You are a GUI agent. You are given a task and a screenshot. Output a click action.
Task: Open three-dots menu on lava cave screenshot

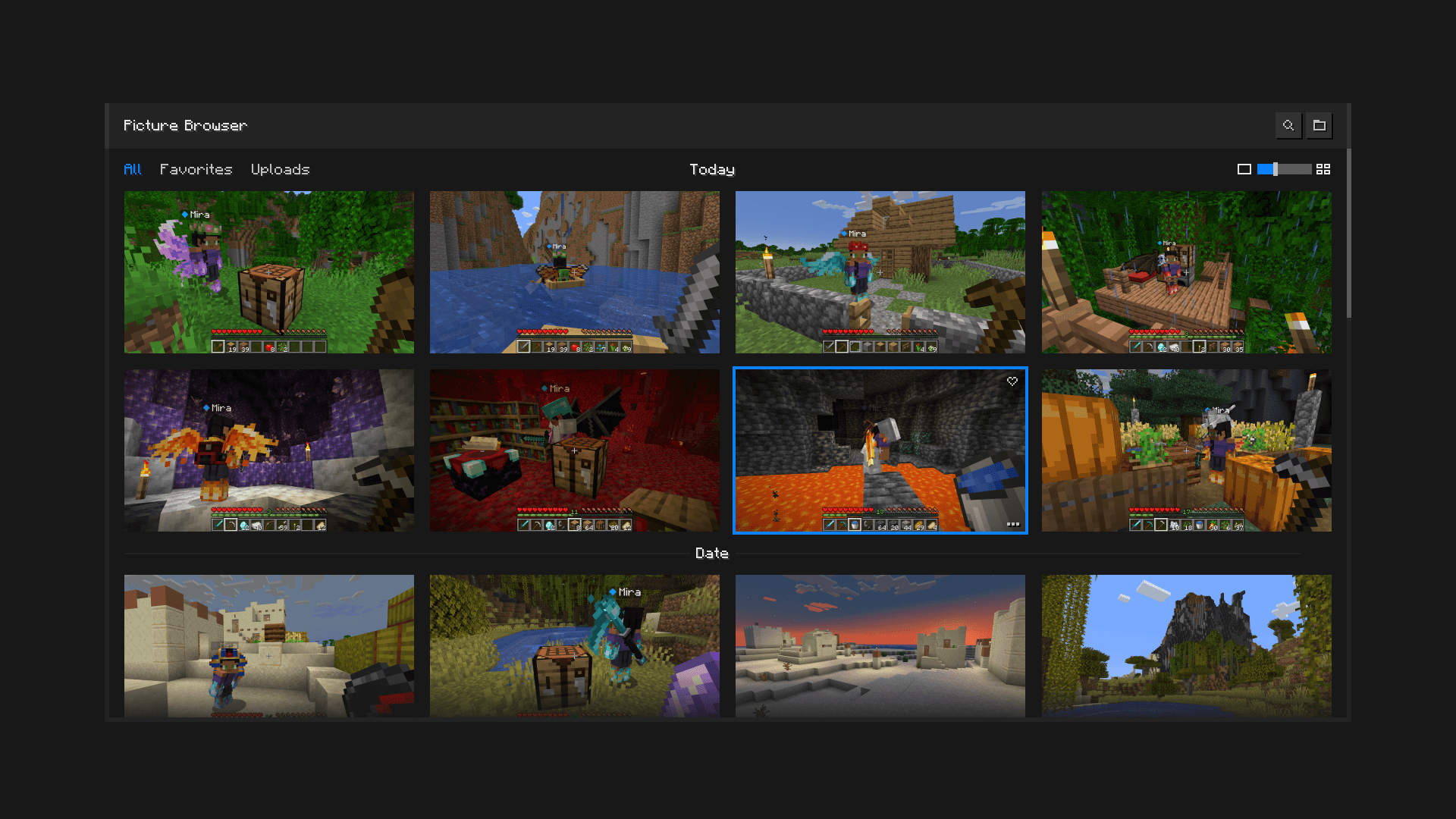tap(1012, 524)
